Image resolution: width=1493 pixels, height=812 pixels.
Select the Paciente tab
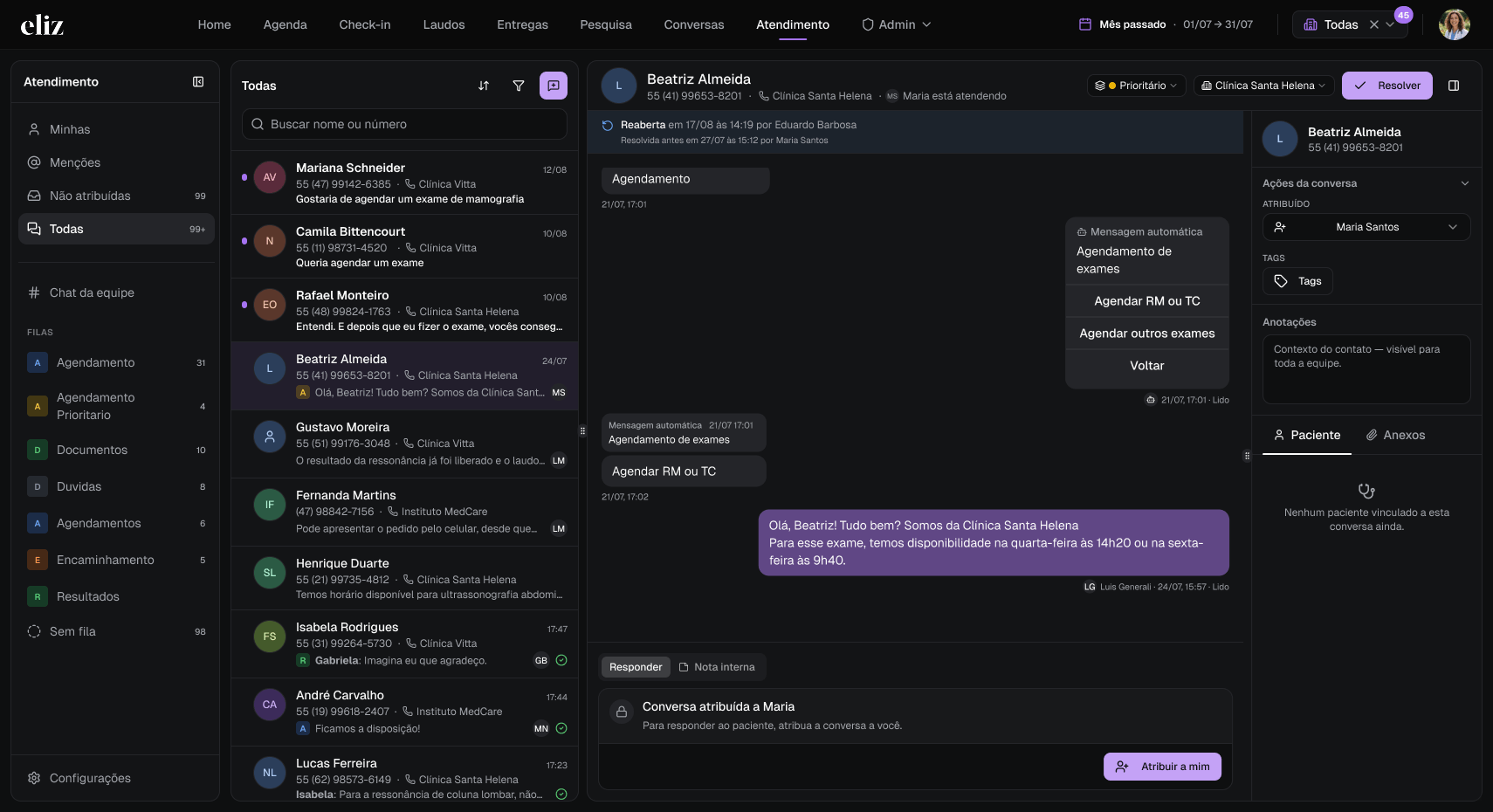[x=1307, y=435]
